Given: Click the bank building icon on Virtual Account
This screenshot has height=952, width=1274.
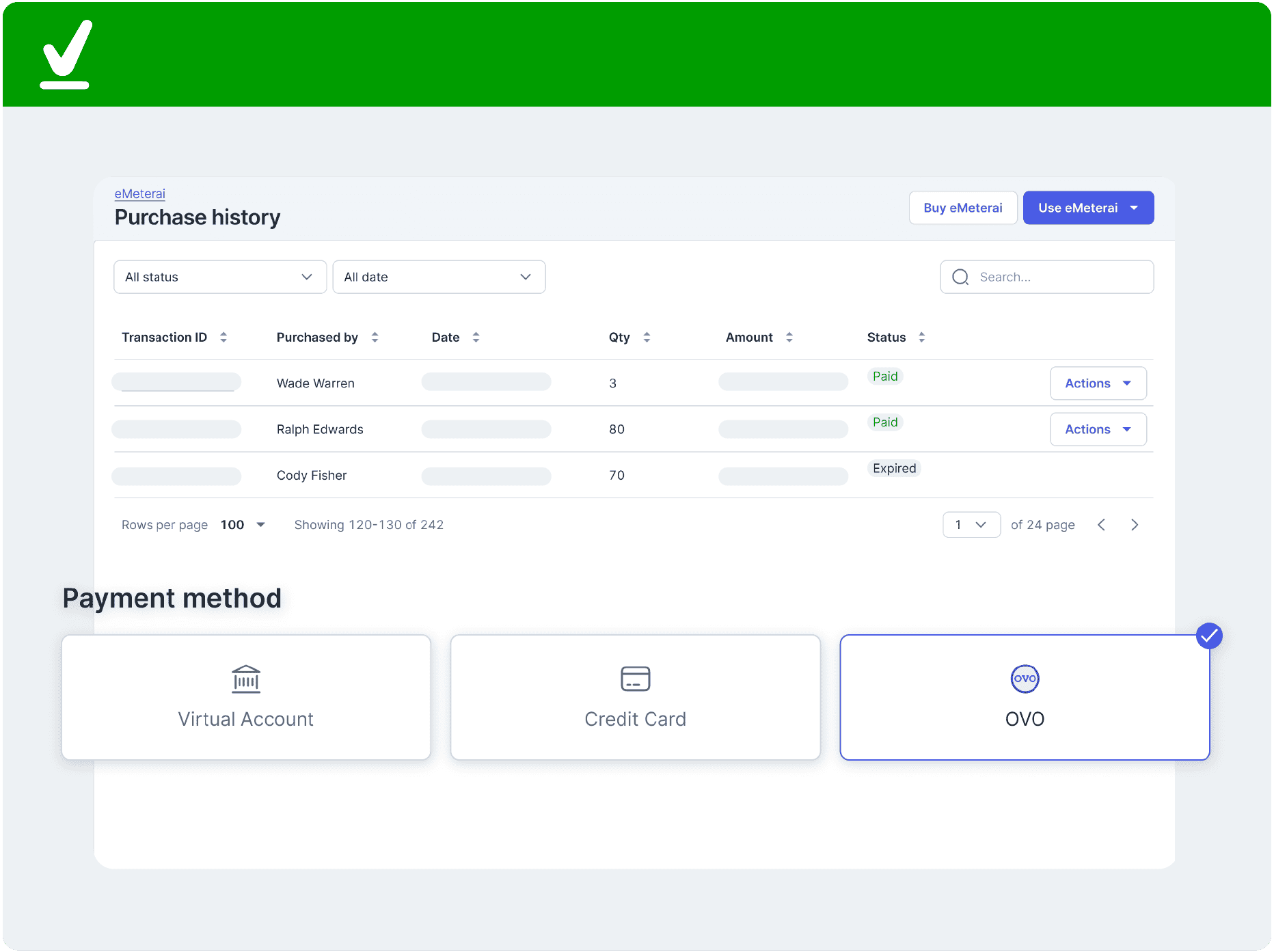Looking at the screenshot, I should 246,679.
